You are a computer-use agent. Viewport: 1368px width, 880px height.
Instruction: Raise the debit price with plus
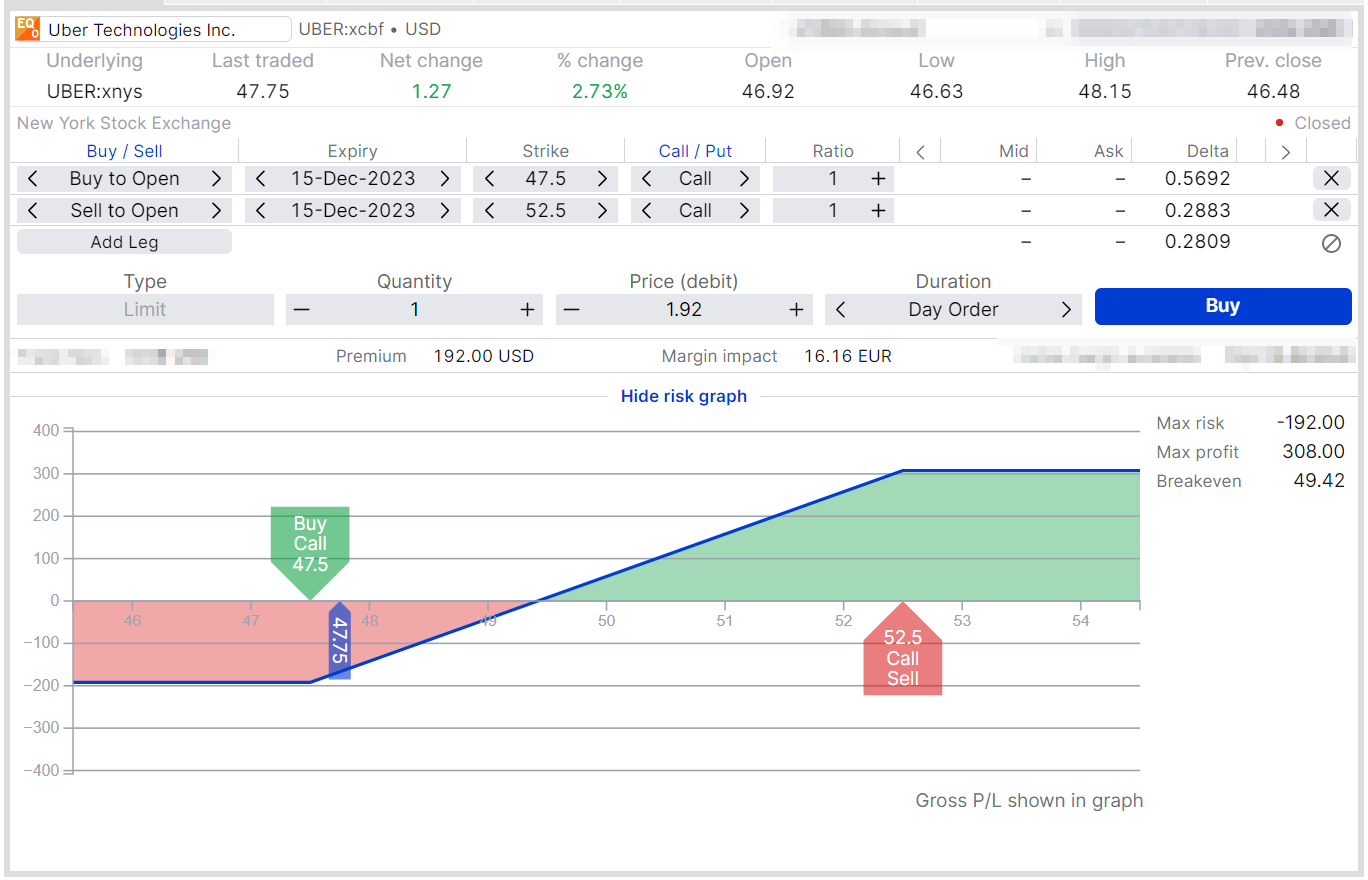pos(796,310)
